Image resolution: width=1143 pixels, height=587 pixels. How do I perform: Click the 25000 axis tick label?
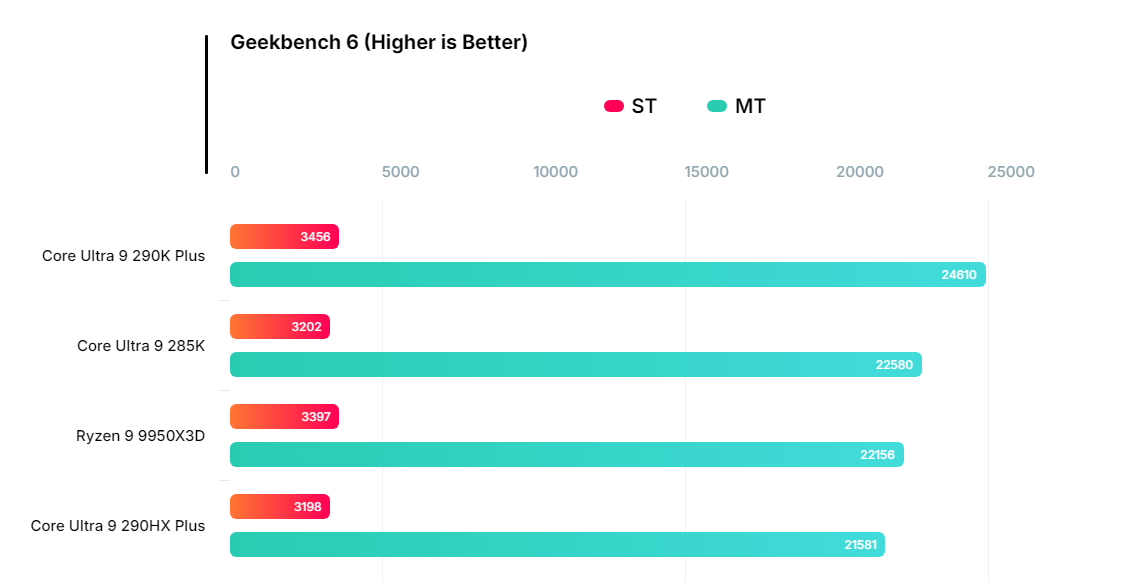coord(1011,172)
